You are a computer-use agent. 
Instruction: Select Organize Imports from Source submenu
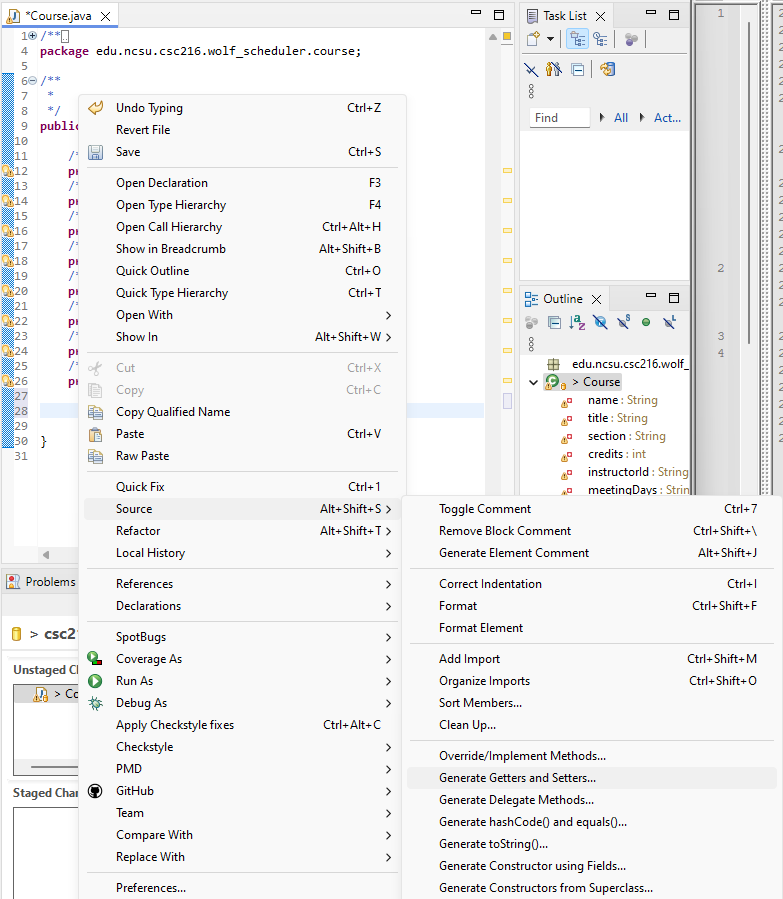484,681
